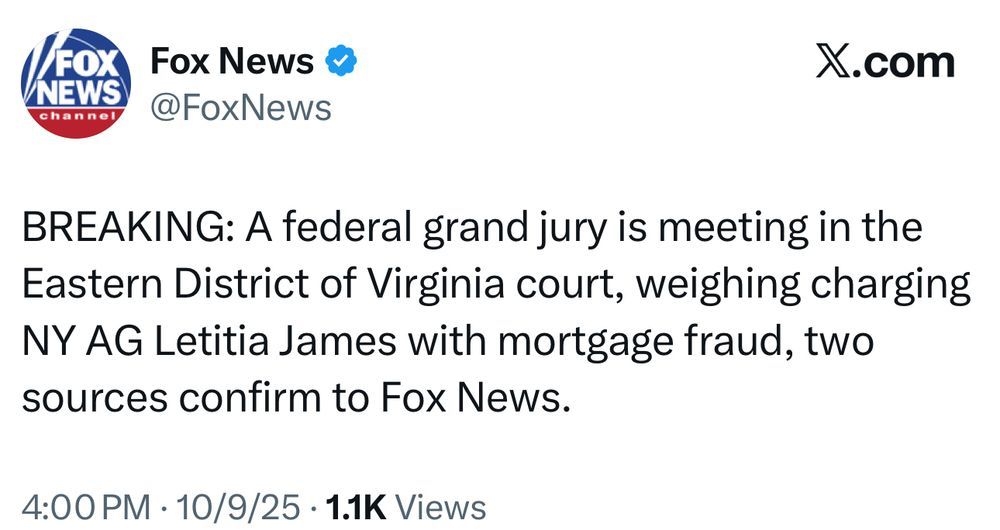Open the Fox News display name
The image size is (1000, 530).
point(231,62)
